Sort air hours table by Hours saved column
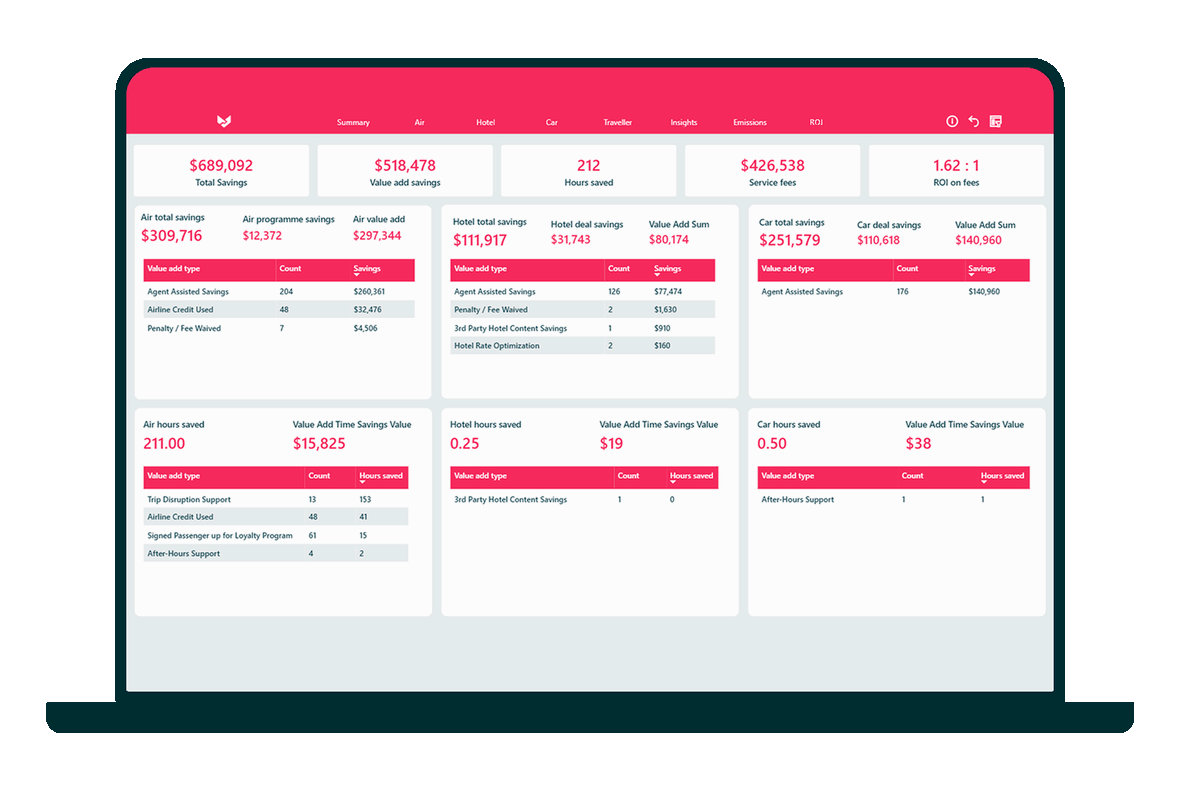1180x785 pixels. pos(381,476)
